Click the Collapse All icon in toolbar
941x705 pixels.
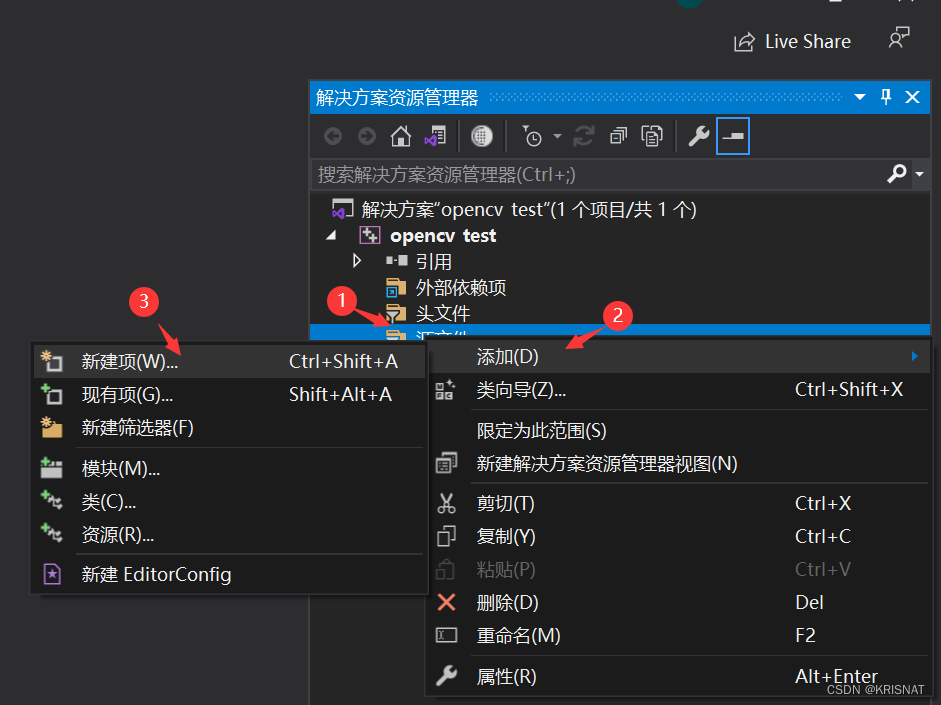coord(618,136)
